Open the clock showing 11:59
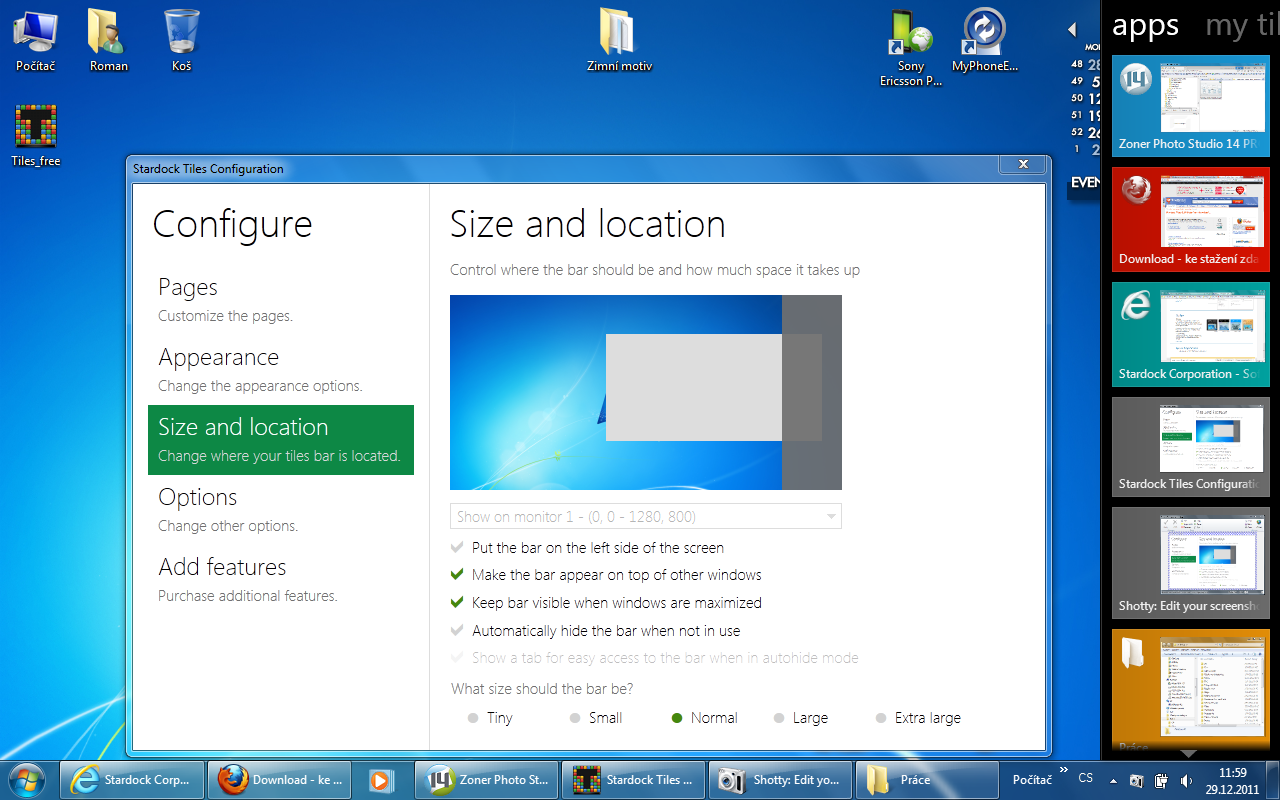Screen dimensions: 1280x800 1232,780
